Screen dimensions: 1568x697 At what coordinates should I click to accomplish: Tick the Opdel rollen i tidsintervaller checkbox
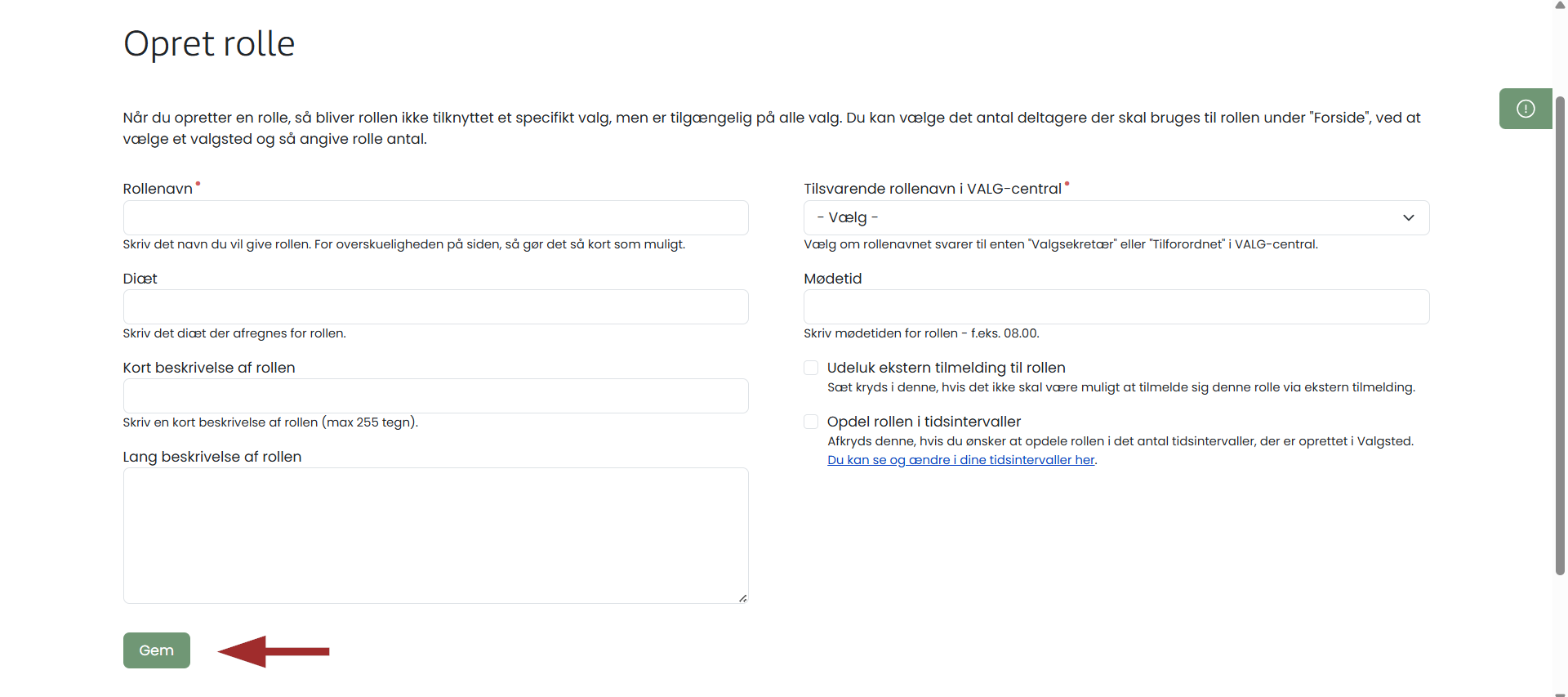[x=811, y=422]
